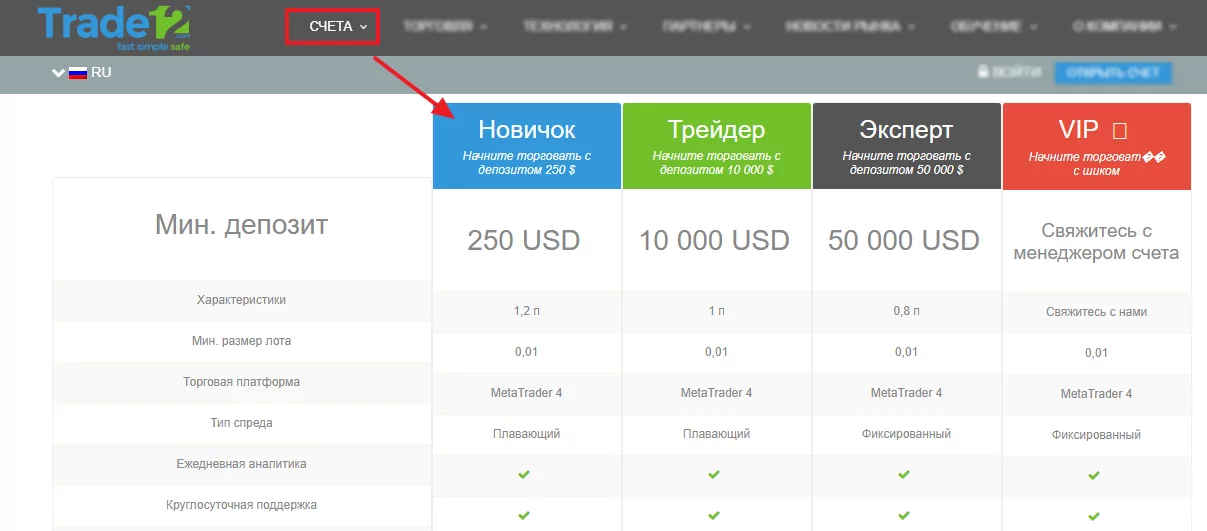Click Плавающий in the Трейдер column
This screenshot has width=1207, height=531.
point(717,434)
